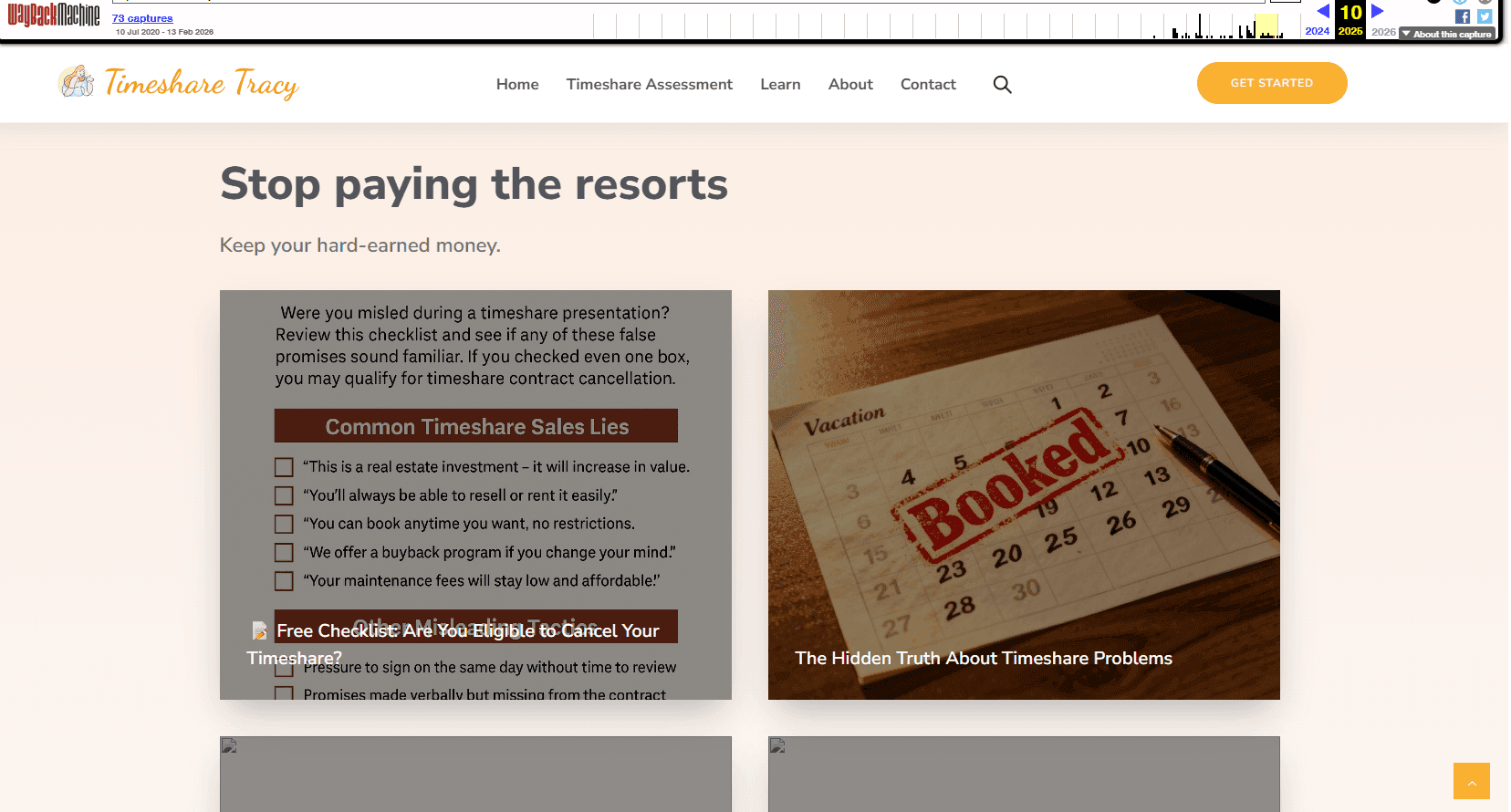This screenshot has height=812, width=1511.
Task: Expand the About this capture dropdown
Action: pyautogui.click(x=1447, y=34)
